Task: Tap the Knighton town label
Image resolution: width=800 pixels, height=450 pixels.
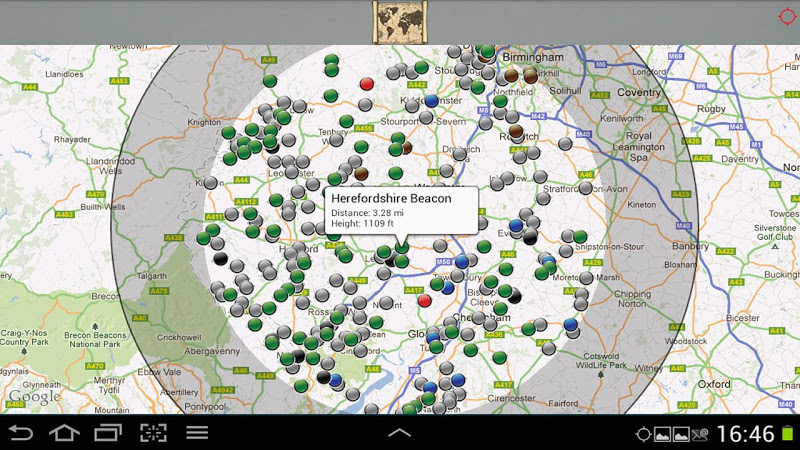Action: coord(204,122)
